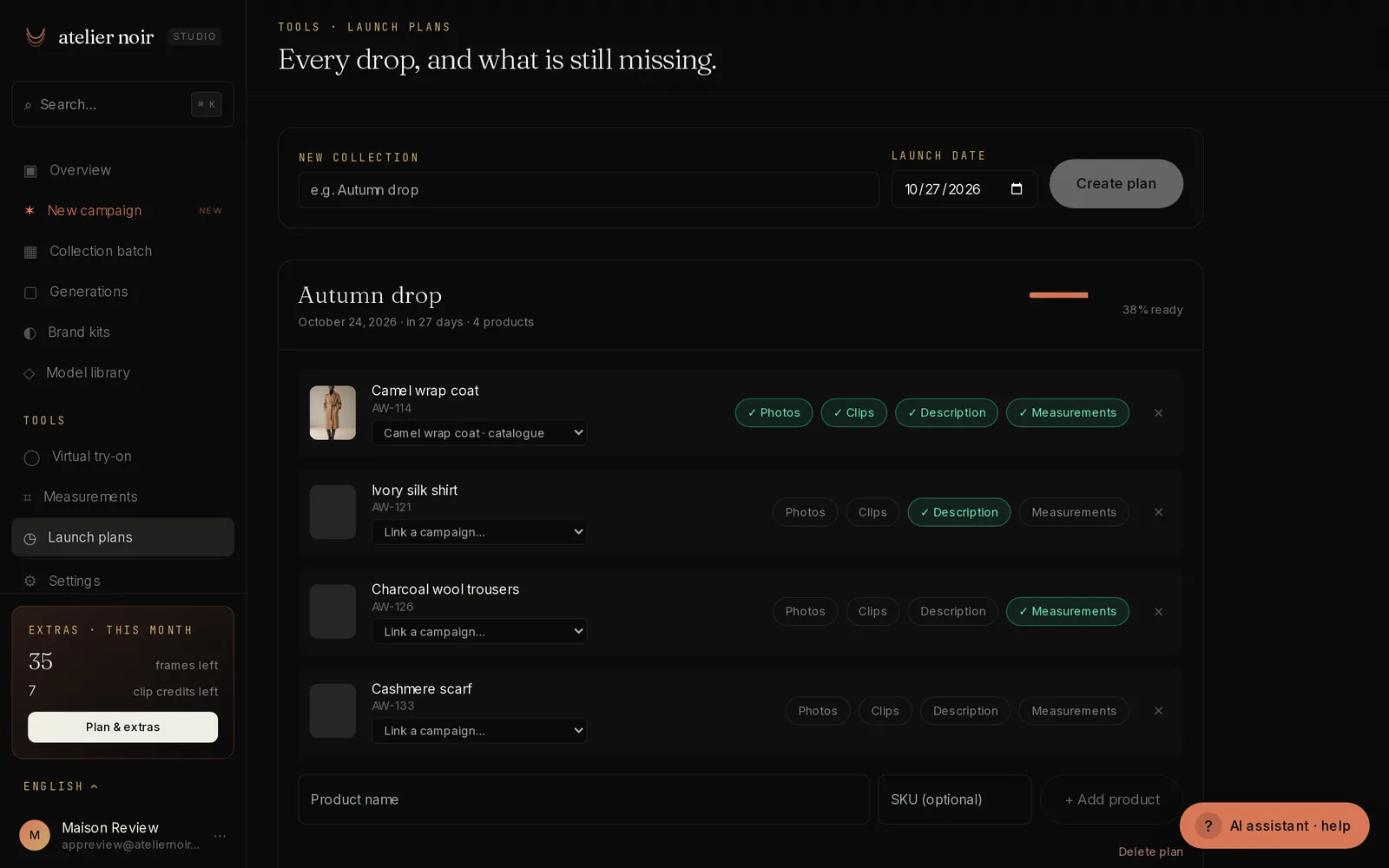The height and width of the screenshot is (868, 1389).
Task: Select the Collection batch grid icon
Action: point(30,252)
